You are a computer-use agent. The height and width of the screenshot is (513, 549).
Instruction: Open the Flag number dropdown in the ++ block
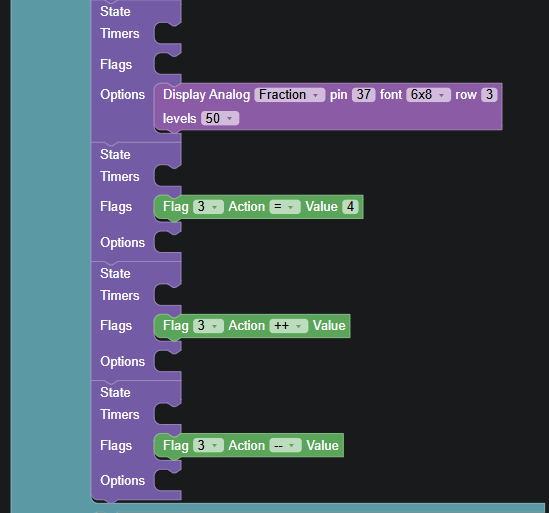pos(208,326)
